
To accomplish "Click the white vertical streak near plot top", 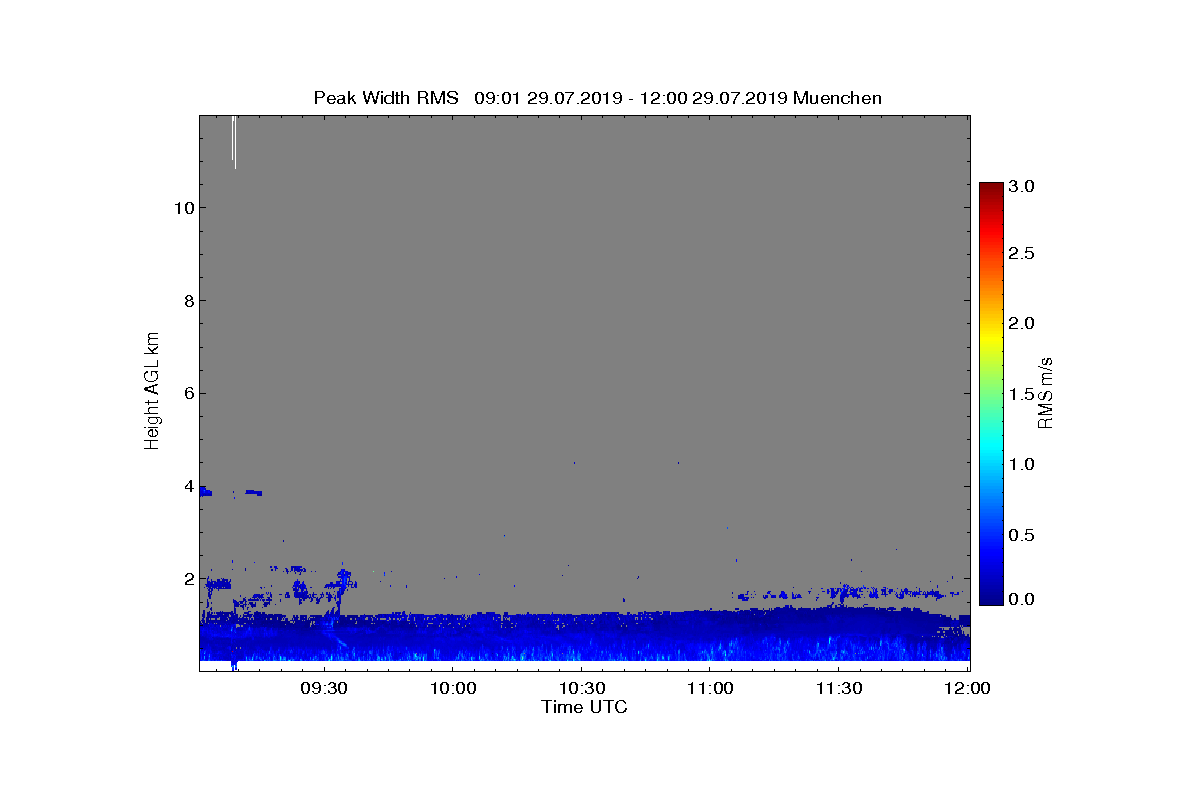I will pyautogui.click(x=234, y=142).
